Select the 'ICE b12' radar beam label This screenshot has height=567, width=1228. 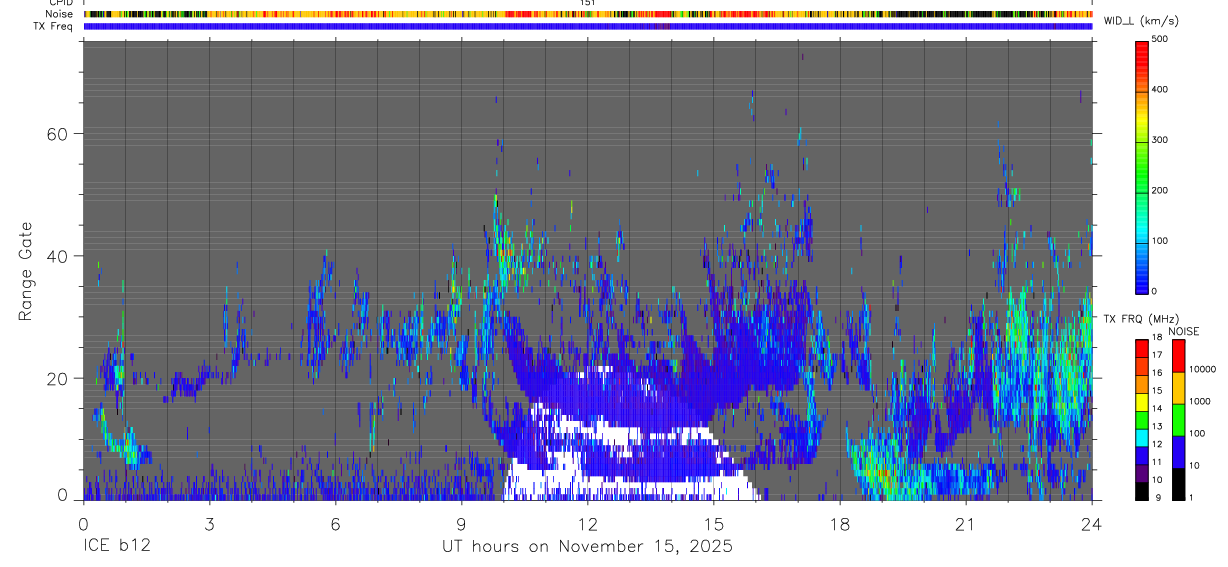[x=118, y=547]
